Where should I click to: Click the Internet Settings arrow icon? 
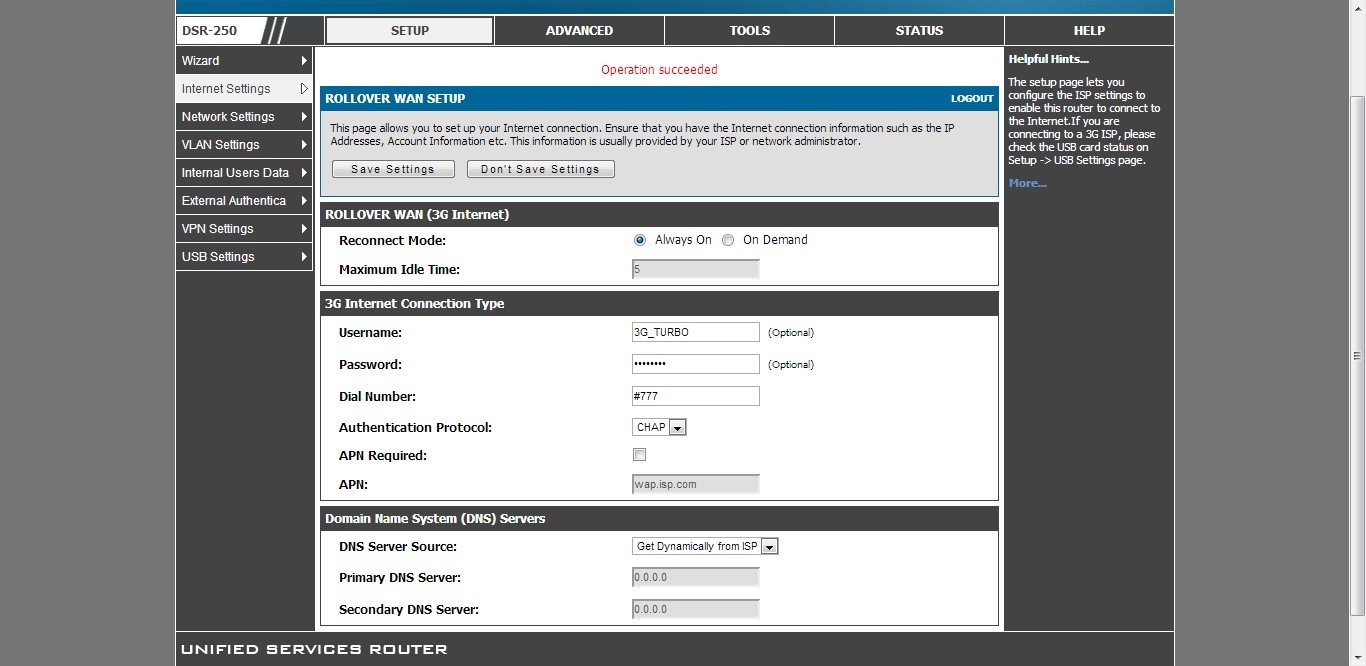pyautogui.click(x=304, y=89)
